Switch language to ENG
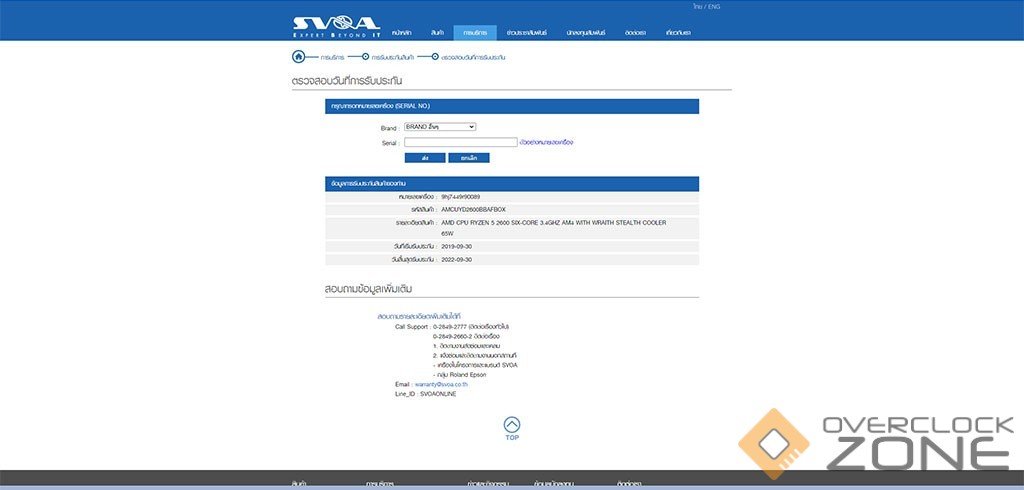Image resolution: width=1024 pixels, height=490 pixels. click(x=714, y=7)
